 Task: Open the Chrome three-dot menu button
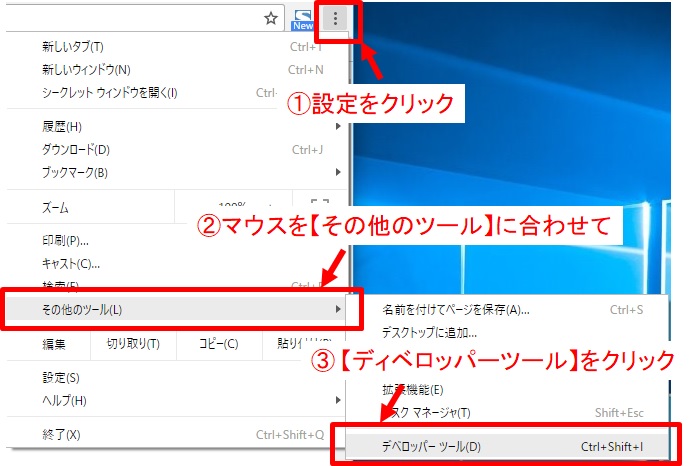pos(335,18)
